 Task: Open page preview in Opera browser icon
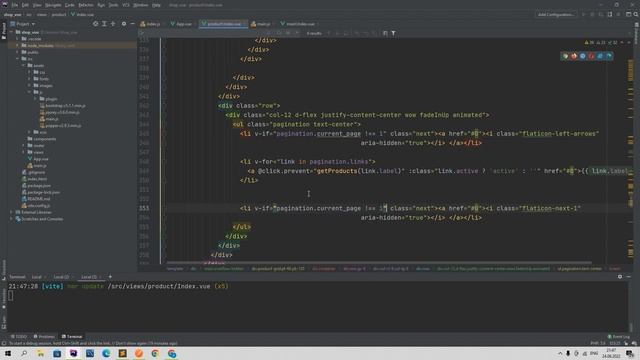click(591, 56)
